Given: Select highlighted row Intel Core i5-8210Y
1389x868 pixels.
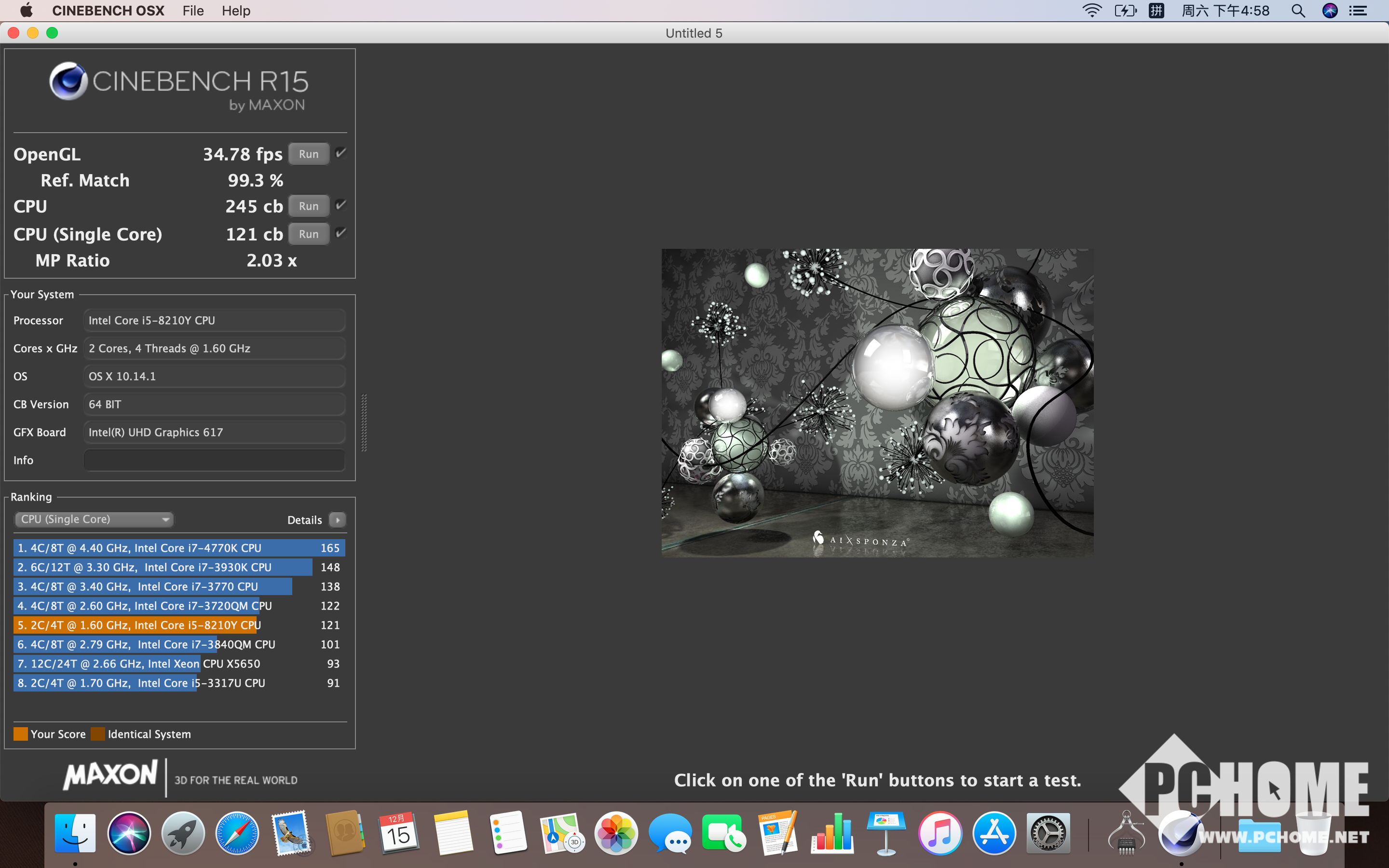Looking at the screenshot, I should 179,625.
